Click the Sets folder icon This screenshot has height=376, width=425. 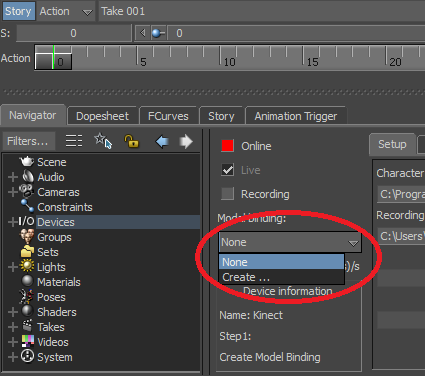[27, 251]
